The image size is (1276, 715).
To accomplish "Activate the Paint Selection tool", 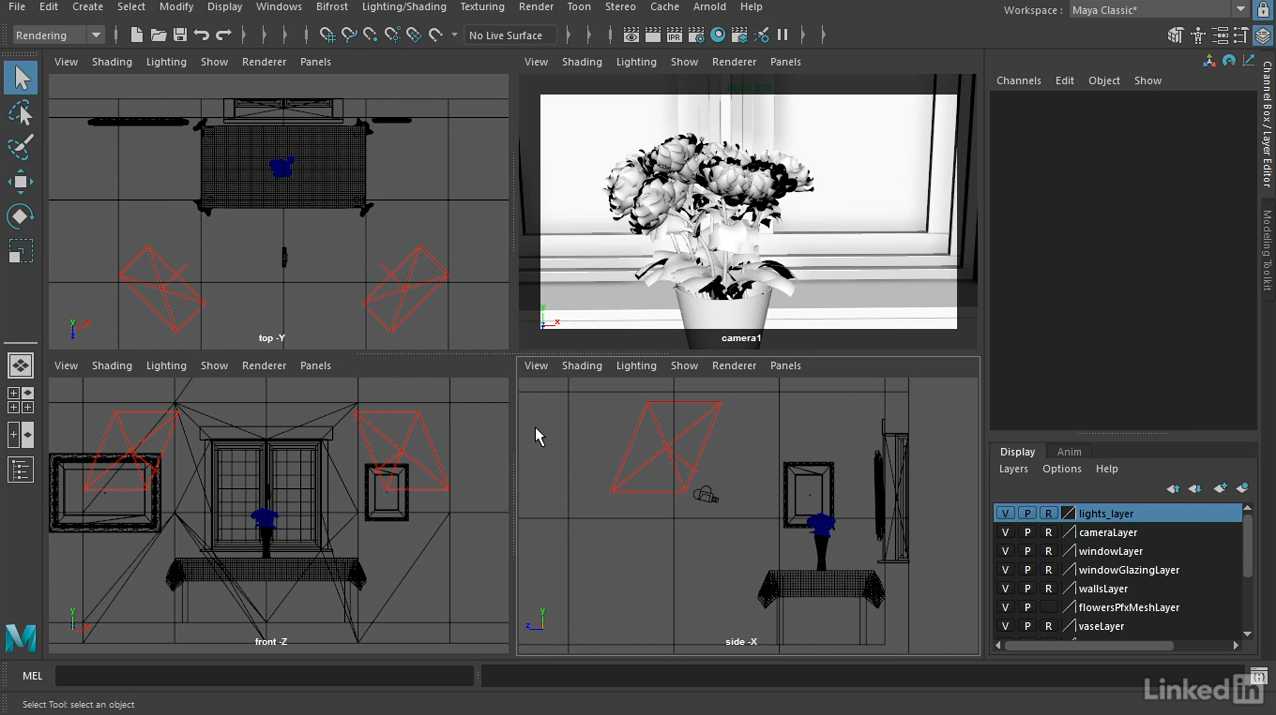I will (20, 147).
